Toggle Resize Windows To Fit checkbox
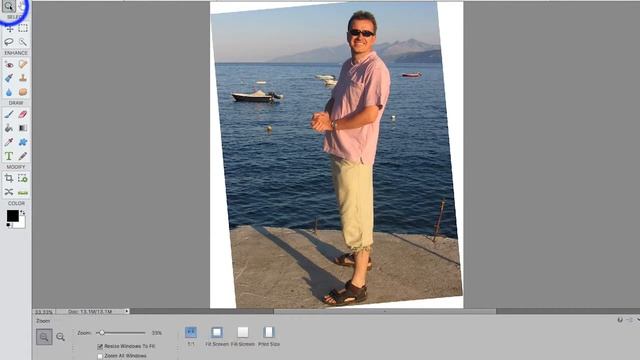 point(100,346)
